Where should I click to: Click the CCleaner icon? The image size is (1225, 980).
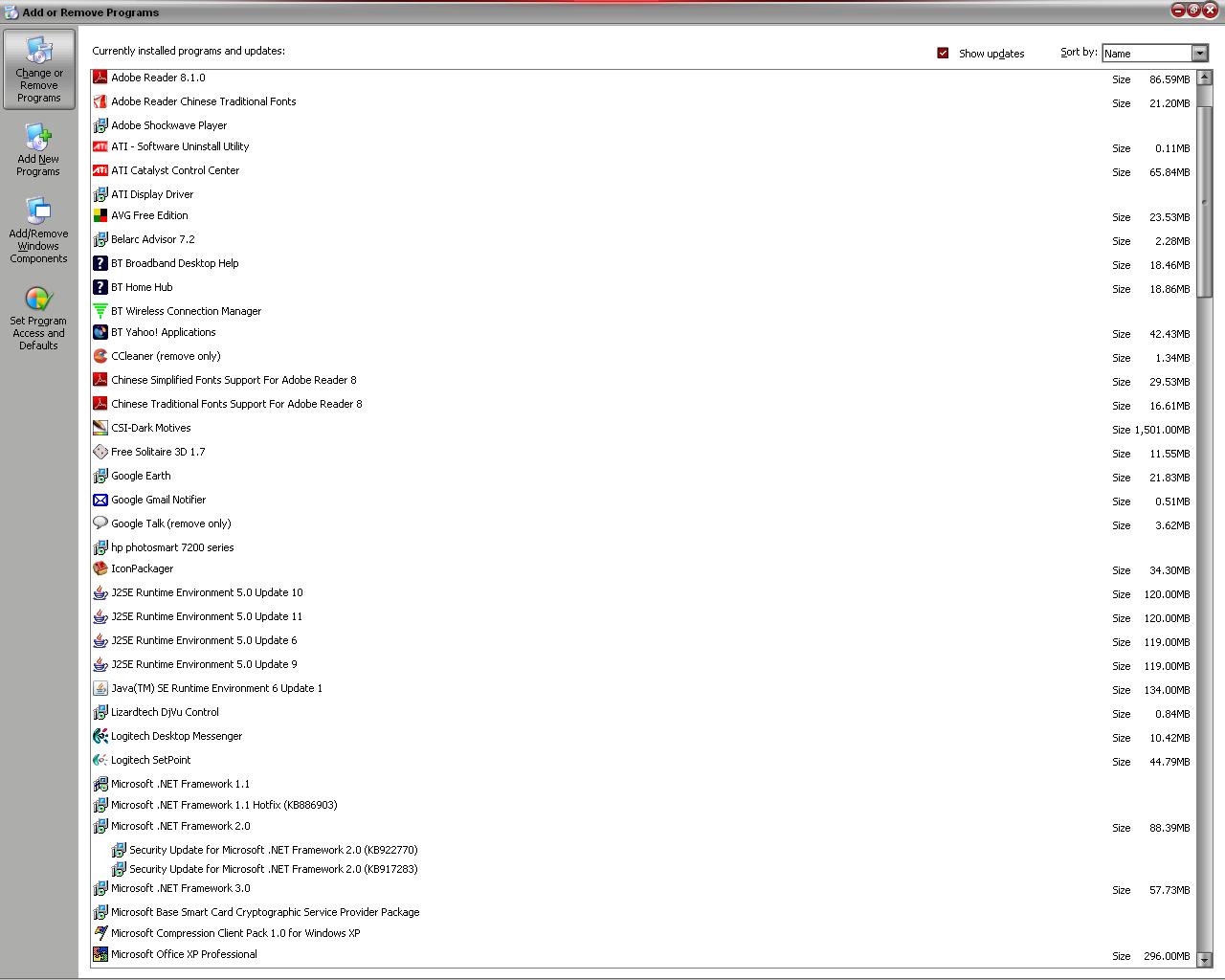point(100,356)
